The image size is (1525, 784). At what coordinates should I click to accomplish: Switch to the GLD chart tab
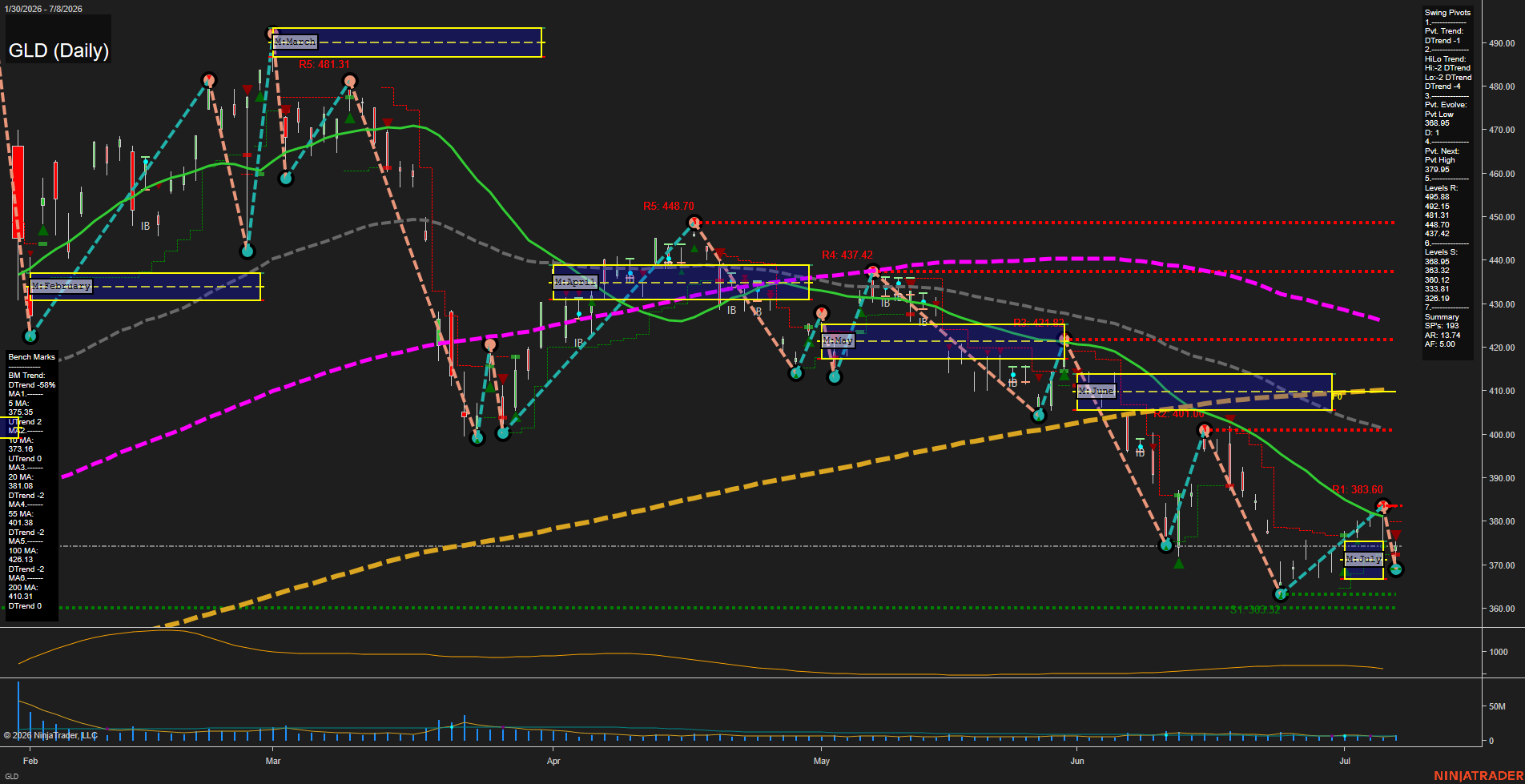(x=11, y=777)
